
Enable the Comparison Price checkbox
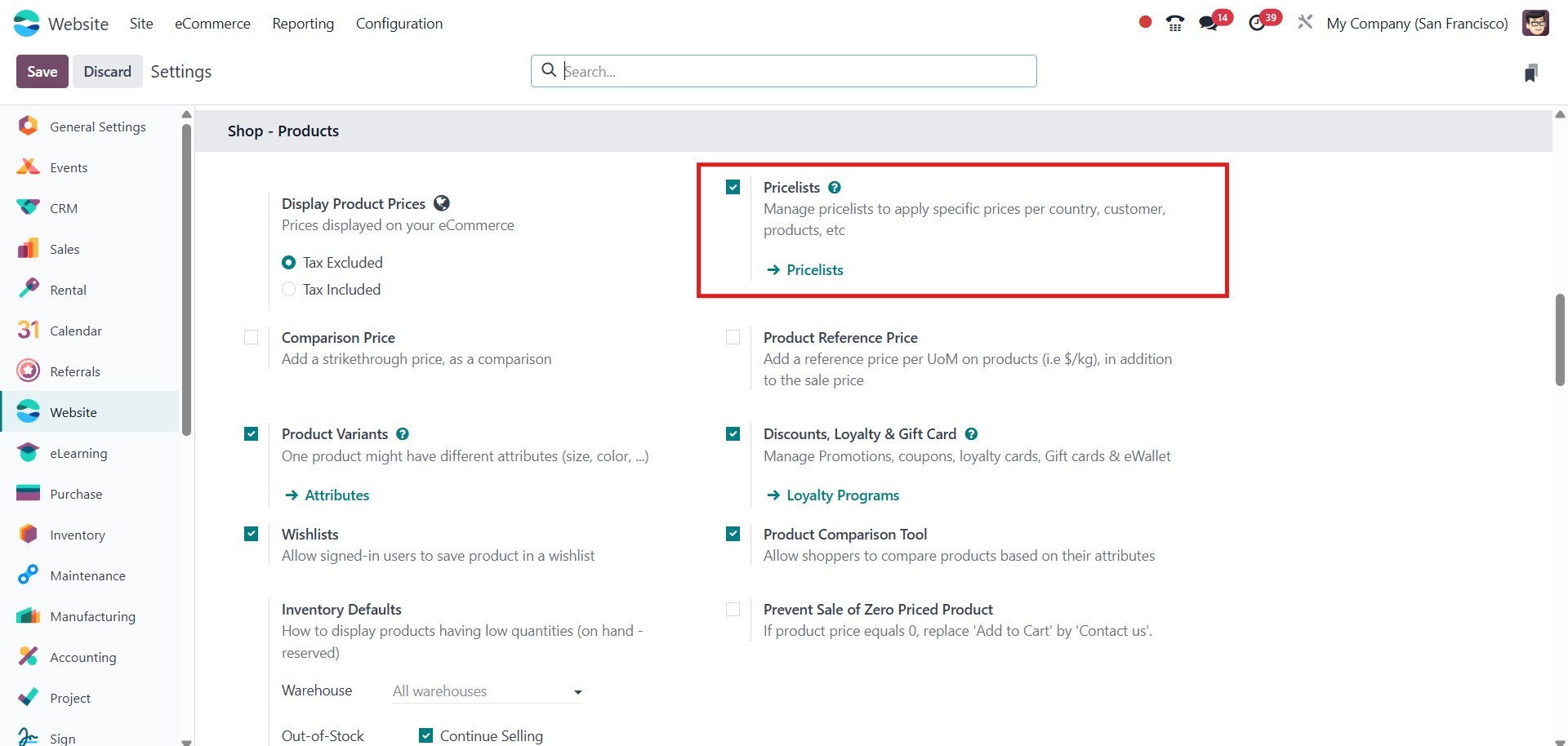[x=252, y=338]
